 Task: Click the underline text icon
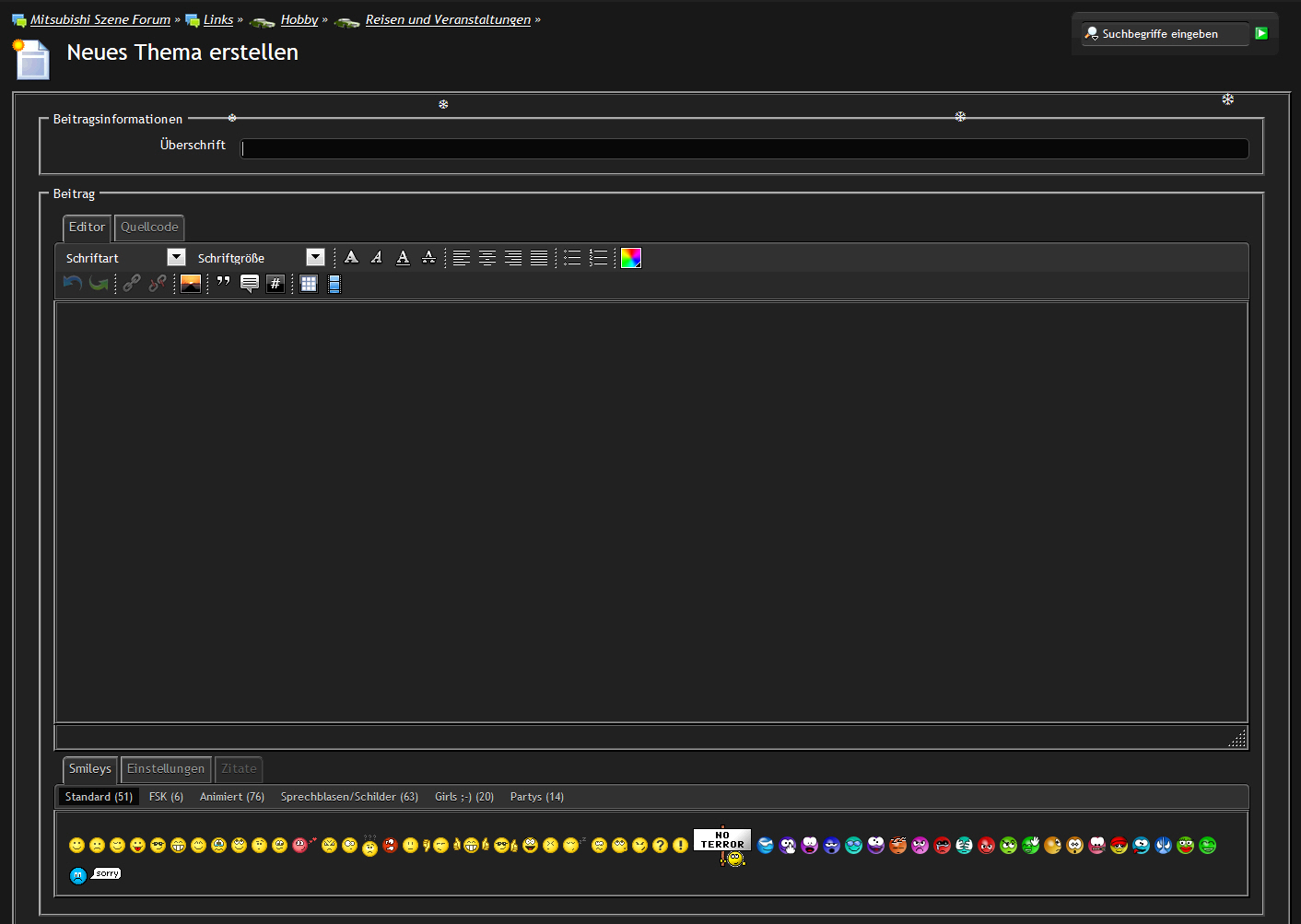403,258
